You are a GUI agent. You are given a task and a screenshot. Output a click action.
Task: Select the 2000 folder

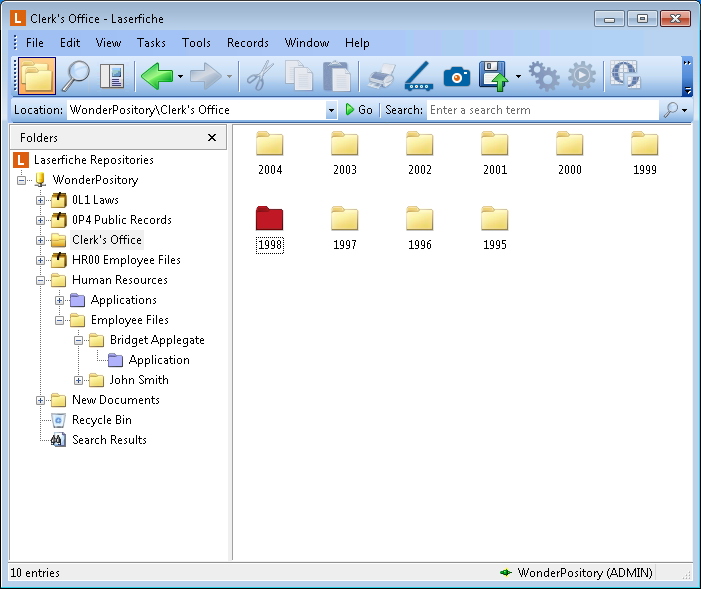(x=570, y=153)
